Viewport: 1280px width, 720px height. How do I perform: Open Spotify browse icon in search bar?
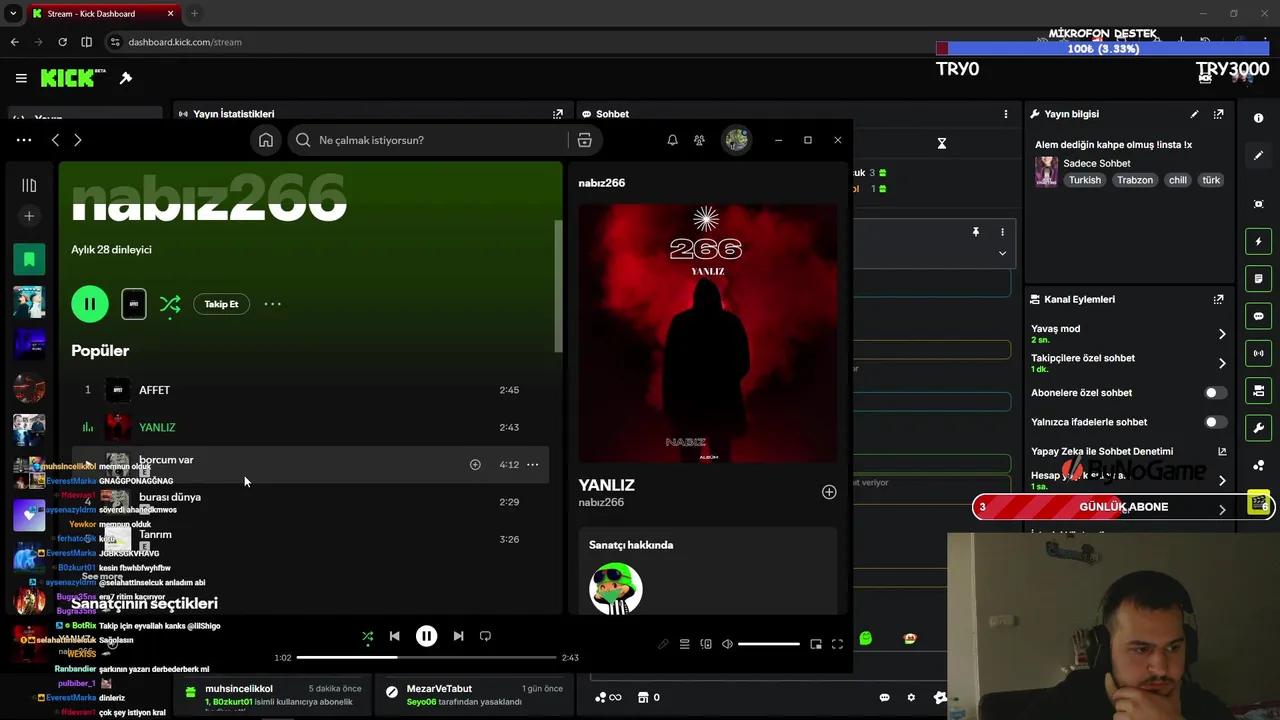tap(585, 140)
